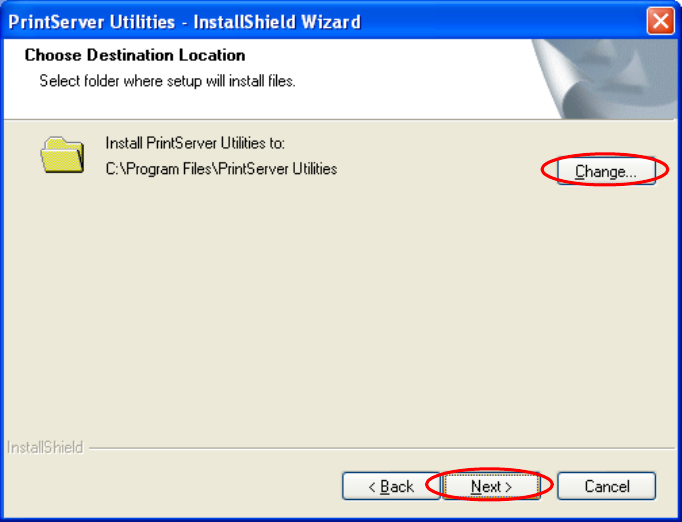
Task: Click the 'Select folder where setup will install files.' text
Action: tap(167, 81)
